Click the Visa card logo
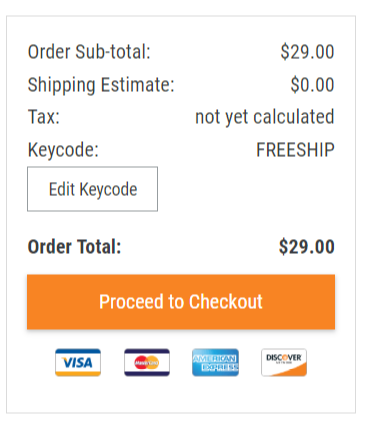Screen dimensions: 371x426 point(78,362)
